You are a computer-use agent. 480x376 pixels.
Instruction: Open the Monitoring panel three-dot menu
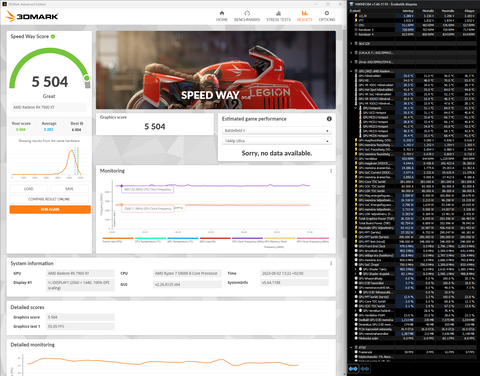331,171
